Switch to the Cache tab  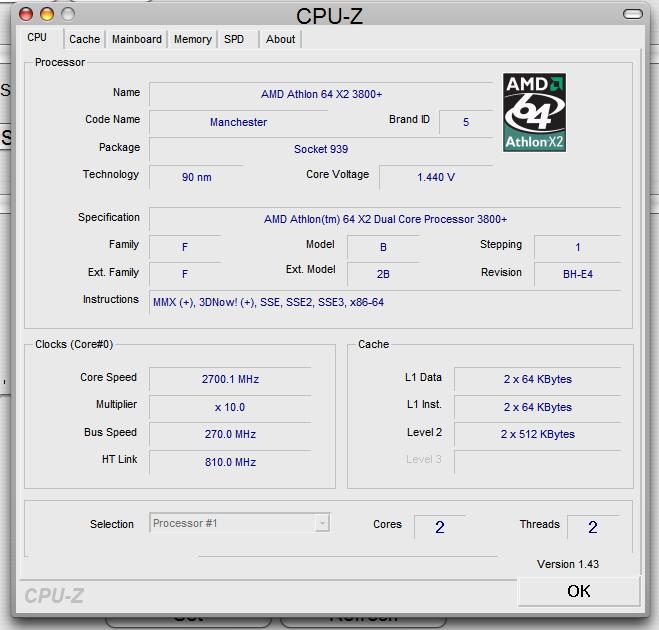pyautogui.click(x=84, y=39)
